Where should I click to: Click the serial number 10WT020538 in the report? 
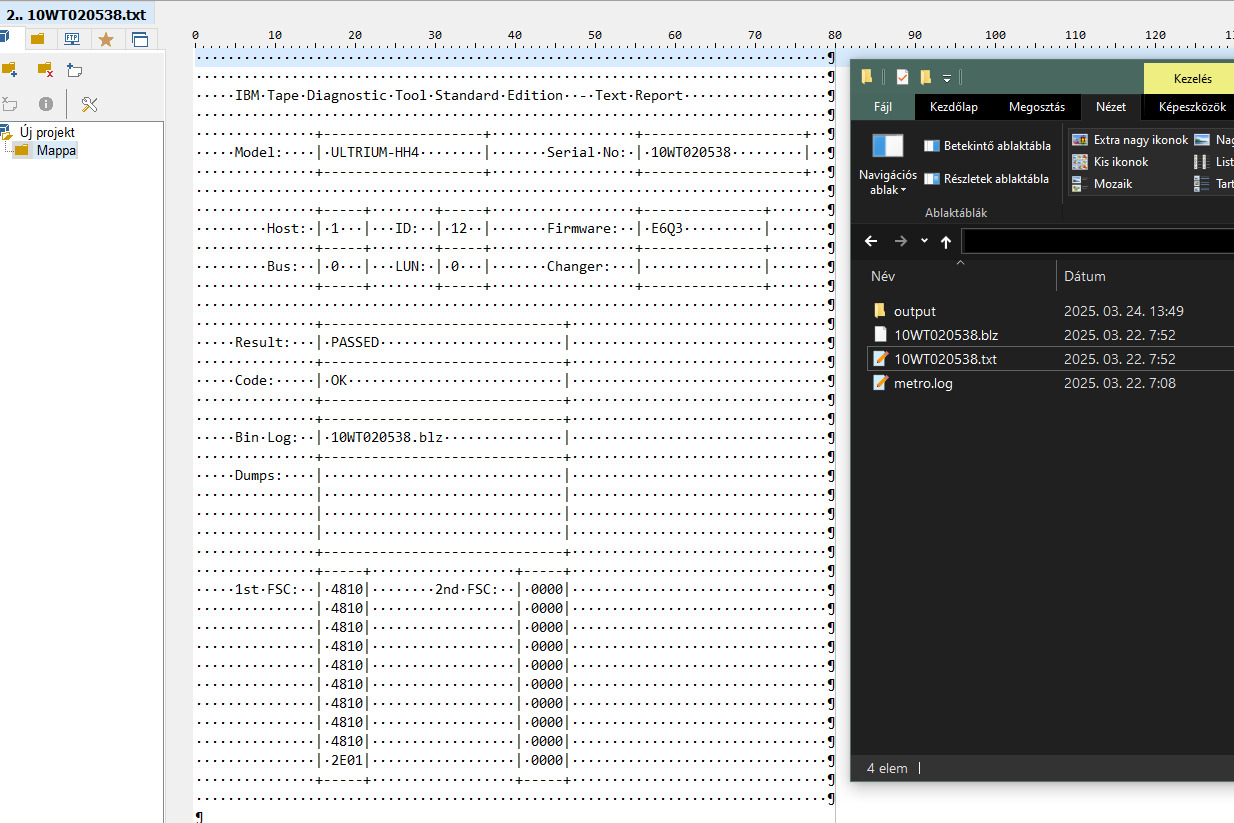click(691, 152)
